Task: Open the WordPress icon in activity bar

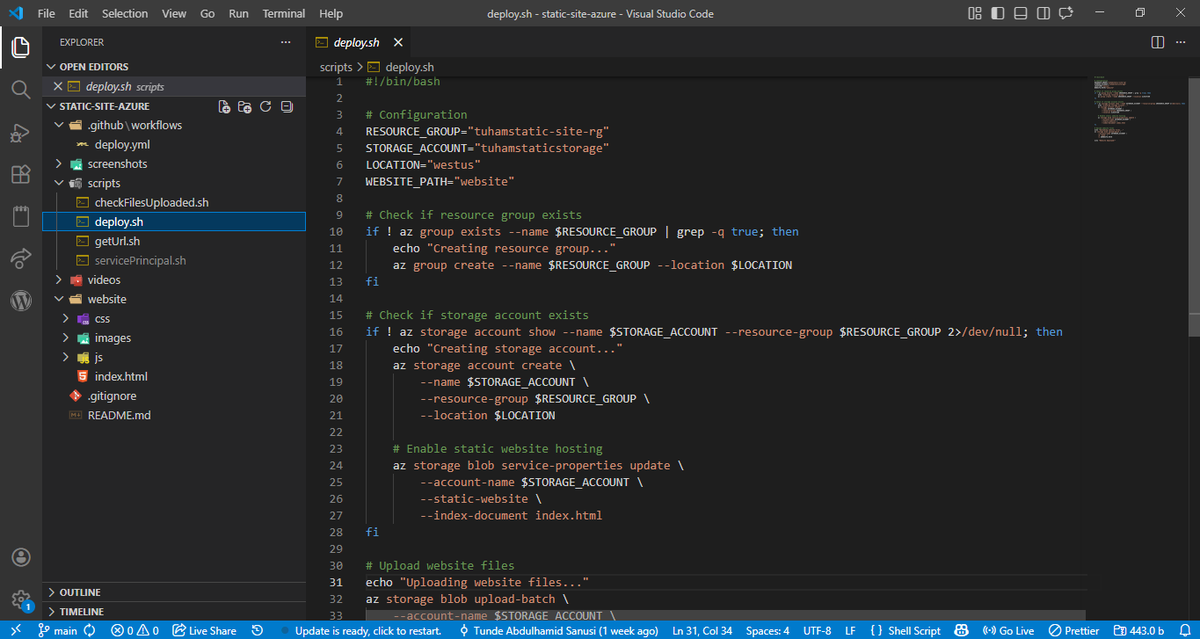Action: click(20, 301)
